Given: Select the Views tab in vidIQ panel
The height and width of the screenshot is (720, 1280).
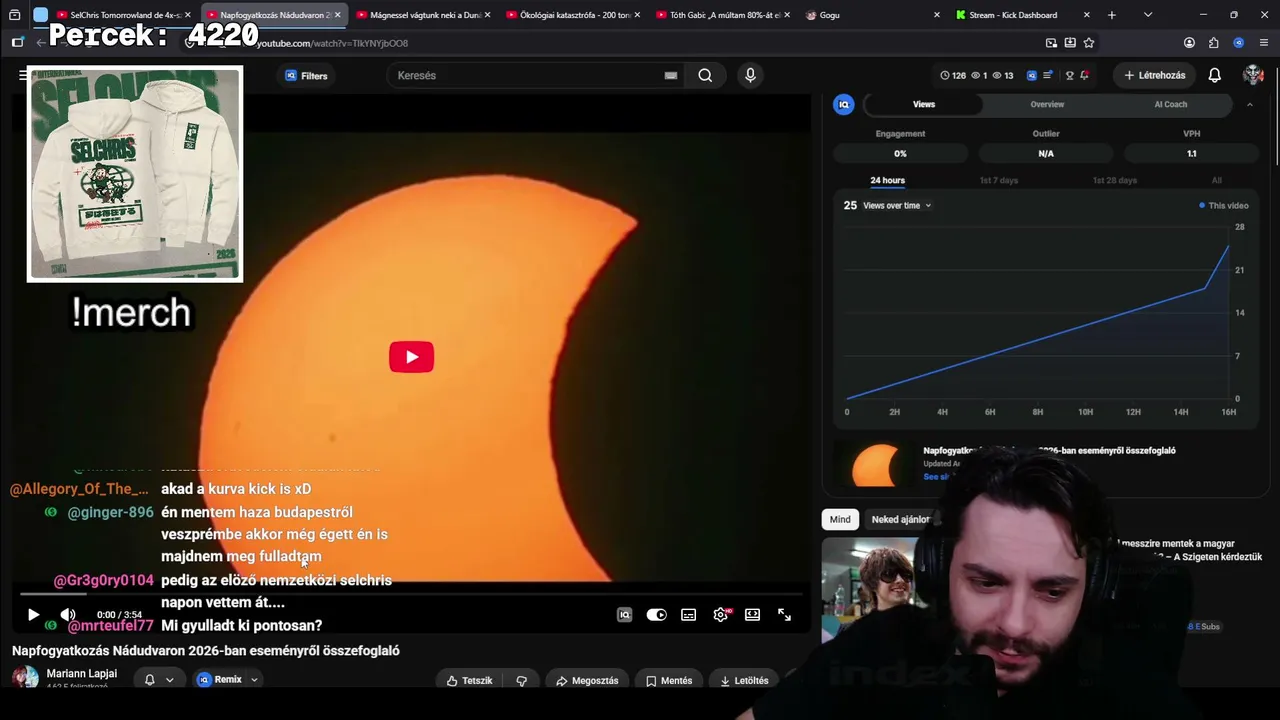Looking at the screenshot, I should (x=924, y=104).
